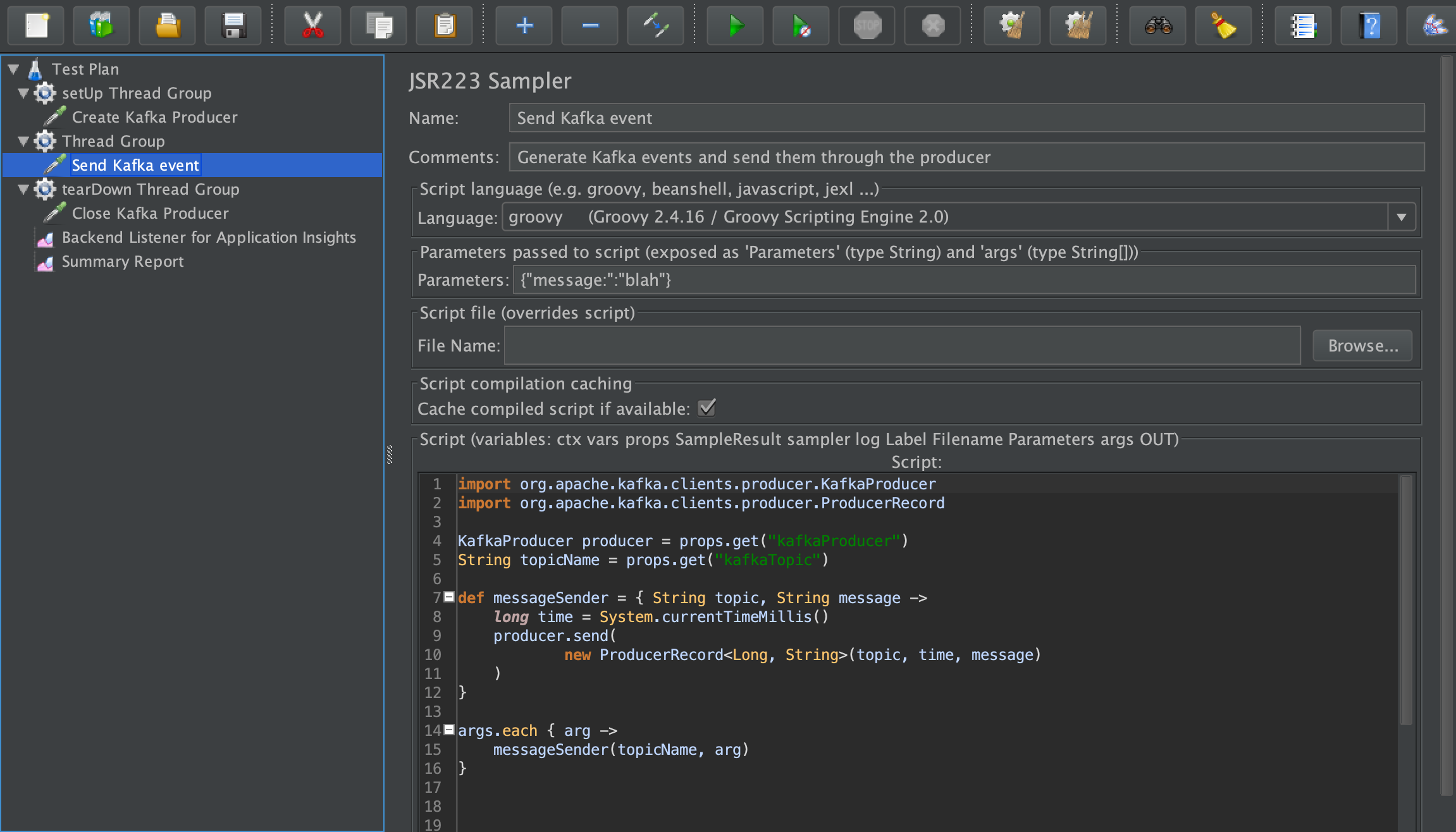Select the Close Kafka Producer sampler
The image size is (1456, 832).
point(151,213)
